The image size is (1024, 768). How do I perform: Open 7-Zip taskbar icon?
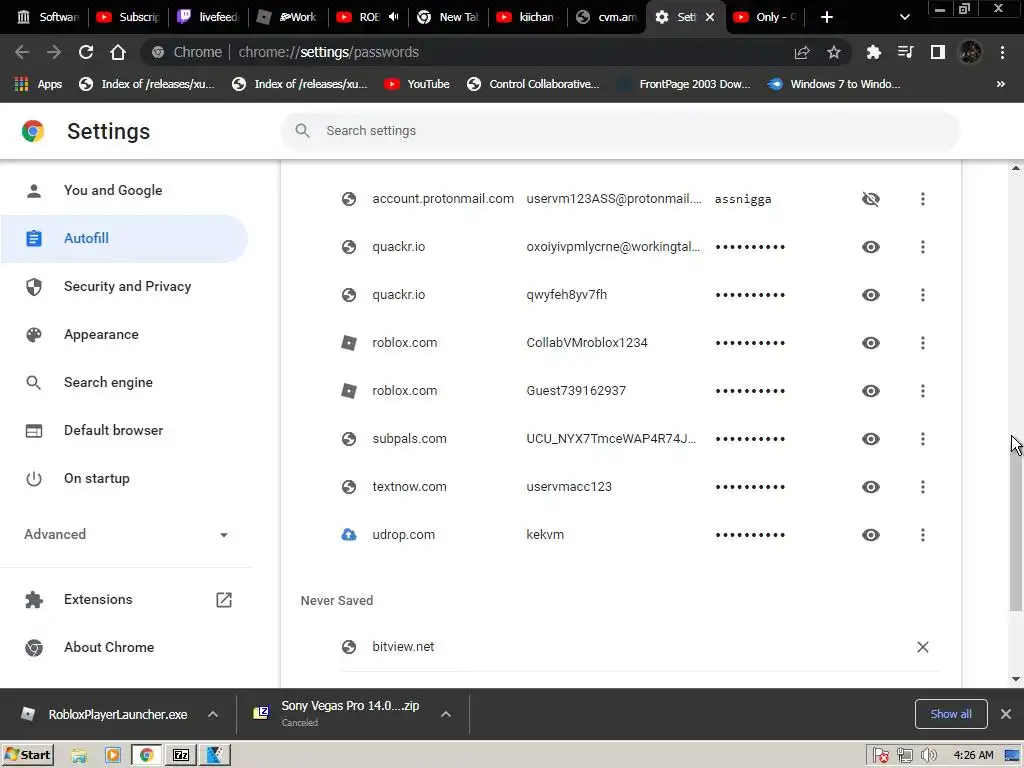pos(181,755)
